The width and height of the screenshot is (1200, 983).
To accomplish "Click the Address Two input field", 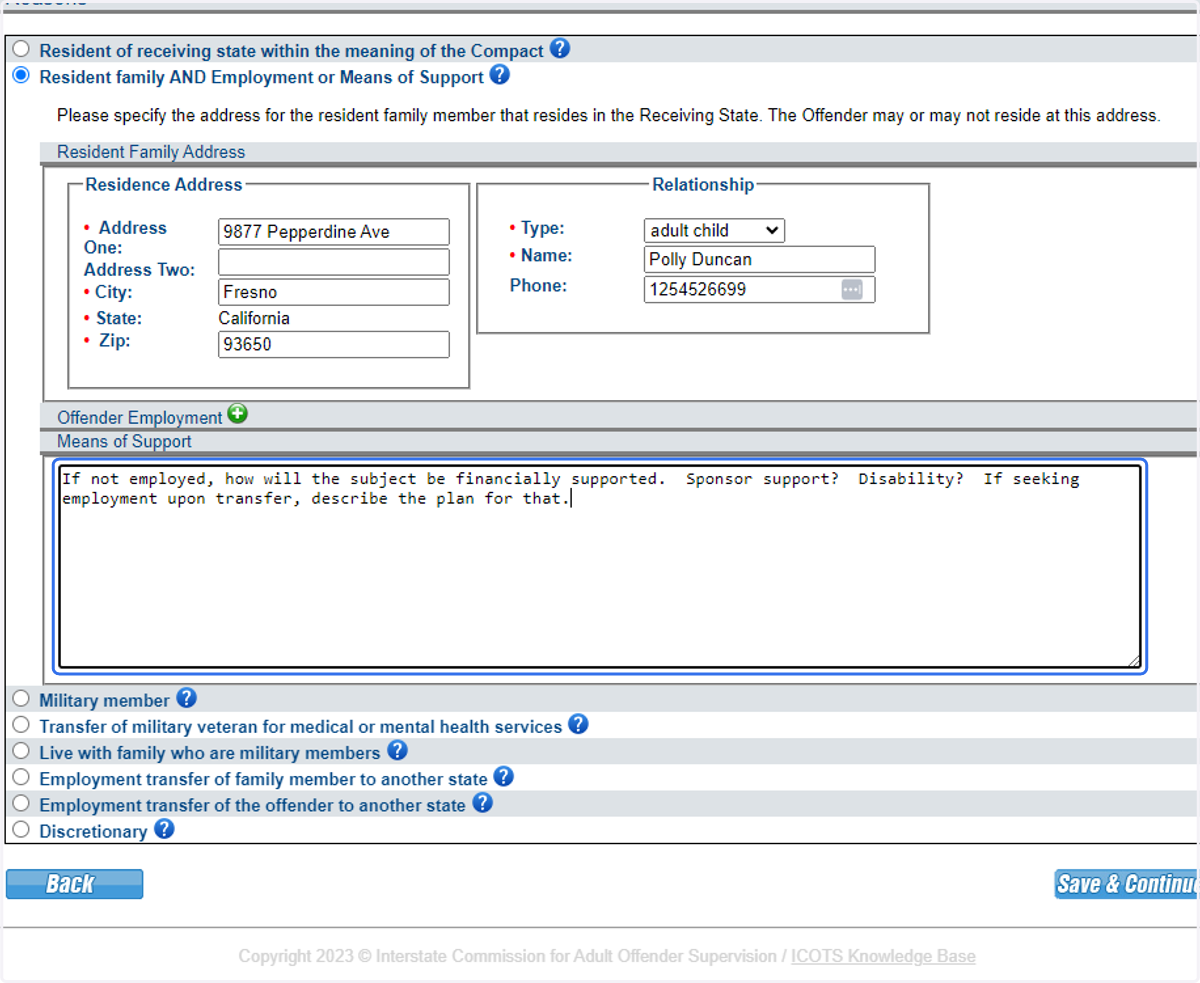I will 334,262.
